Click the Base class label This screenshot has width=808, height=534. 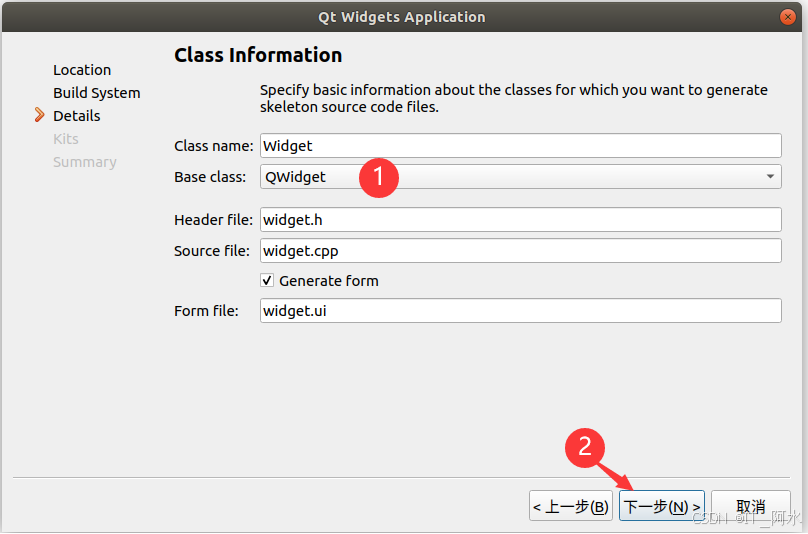point(210,177)
